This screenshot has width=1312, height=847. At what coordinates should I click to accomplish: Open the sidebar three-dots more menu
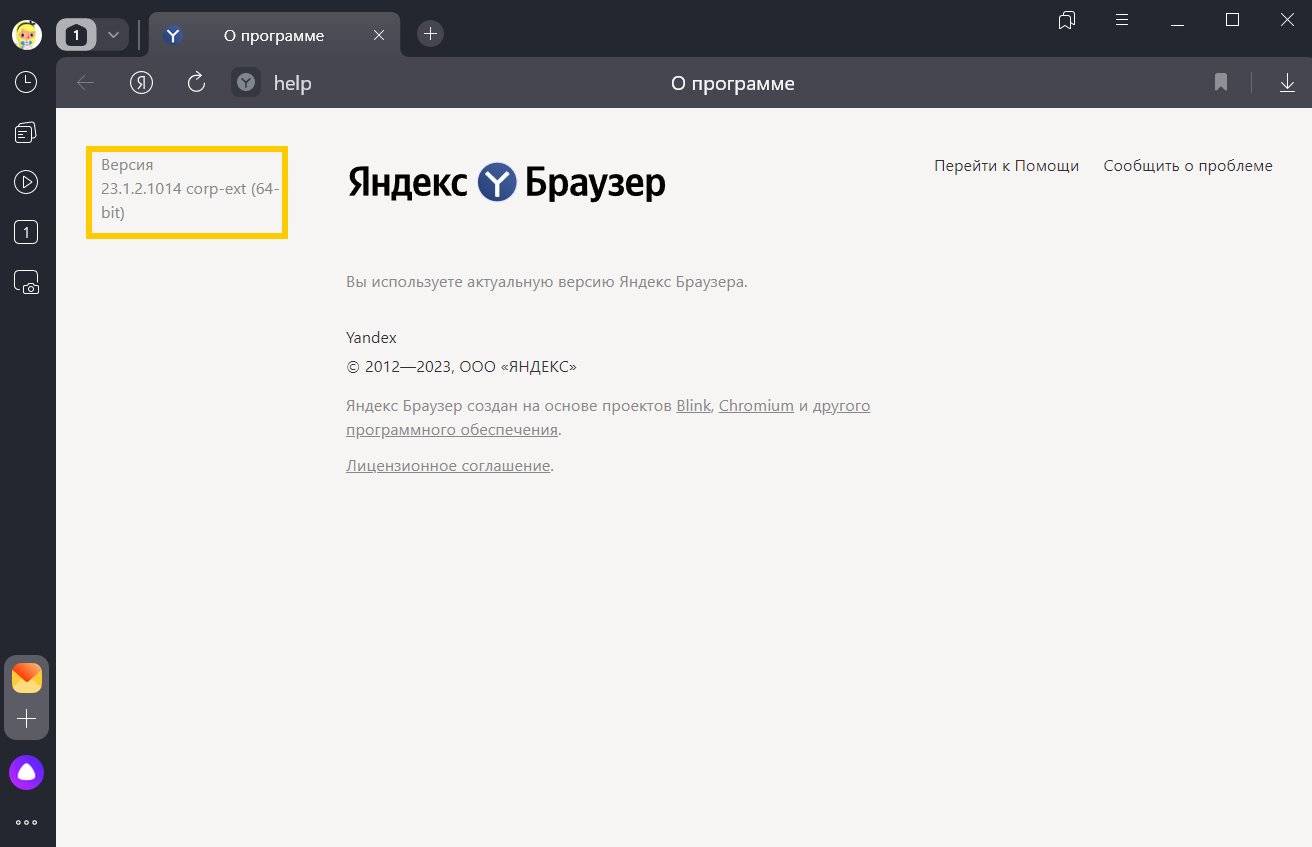pyautogui.click(x=27, y=822)
